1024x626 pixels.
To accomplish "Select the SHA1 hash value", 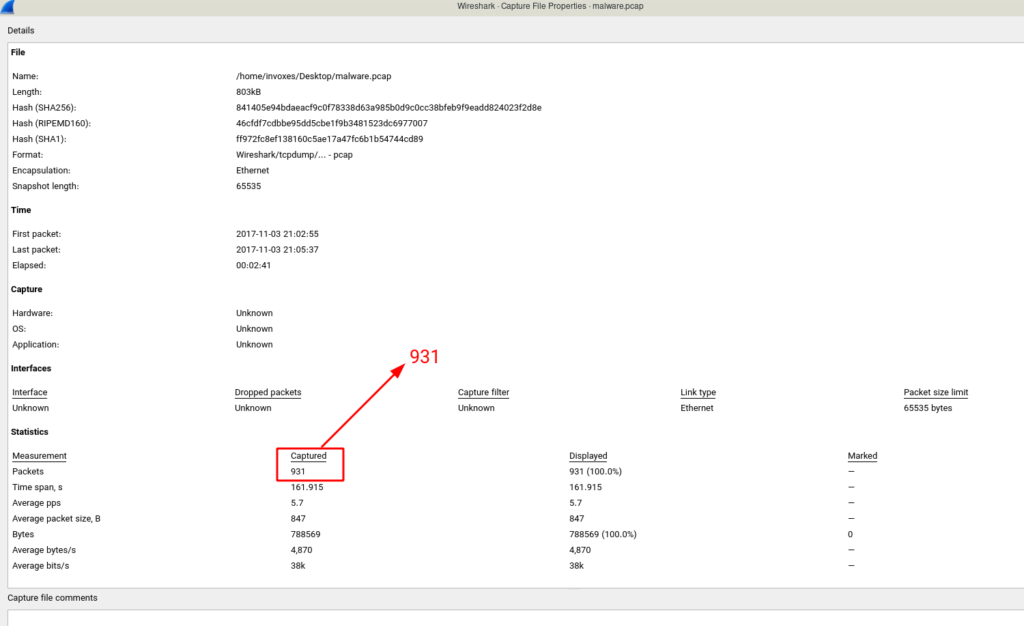I will [329, 139].
